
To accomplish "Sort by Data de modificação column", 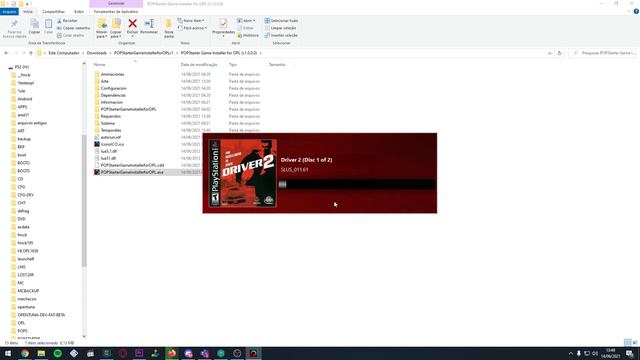I will point(199,64).
